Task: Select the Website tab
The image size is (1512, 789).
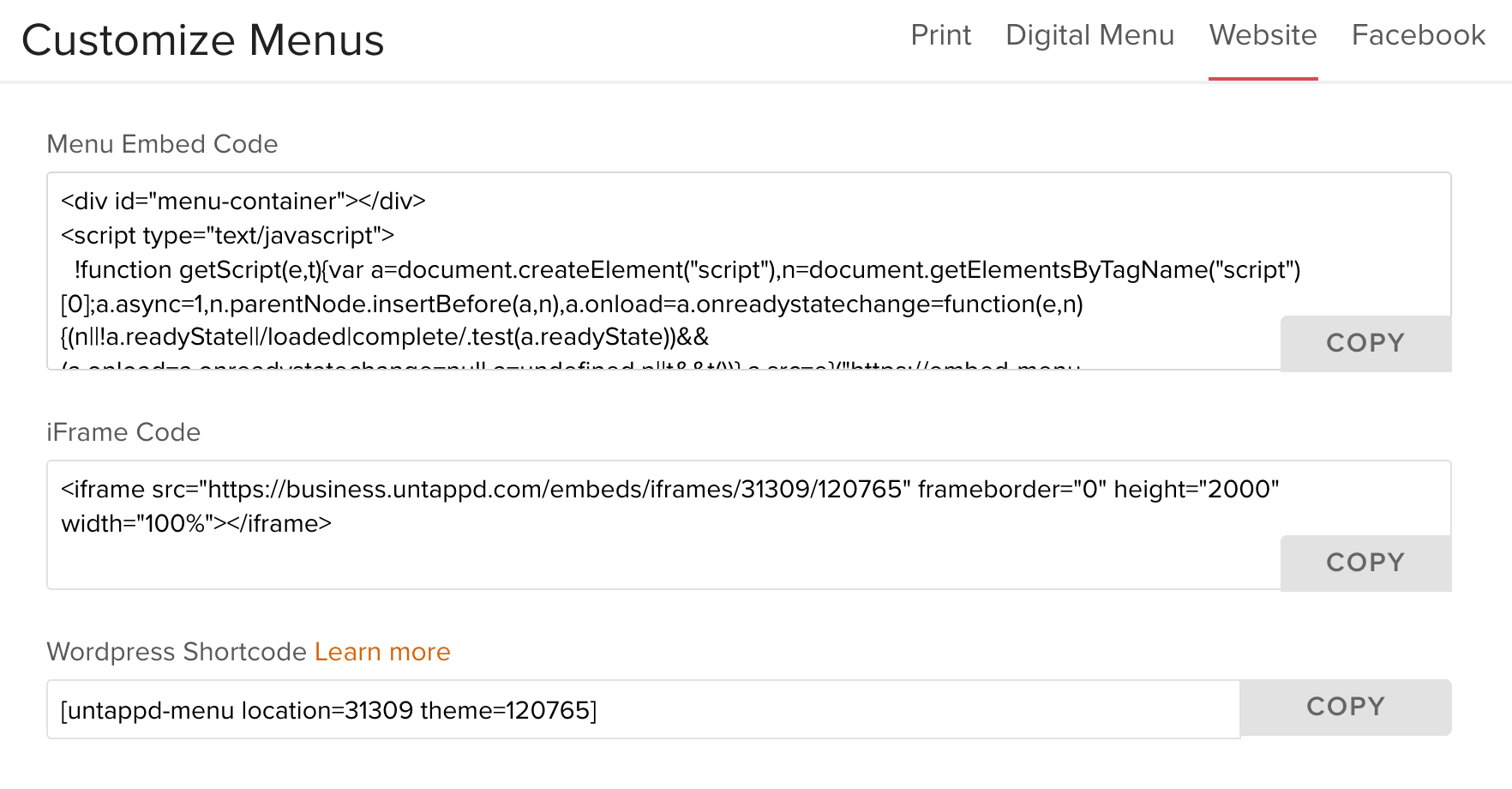Action: tap(1263, 35)
